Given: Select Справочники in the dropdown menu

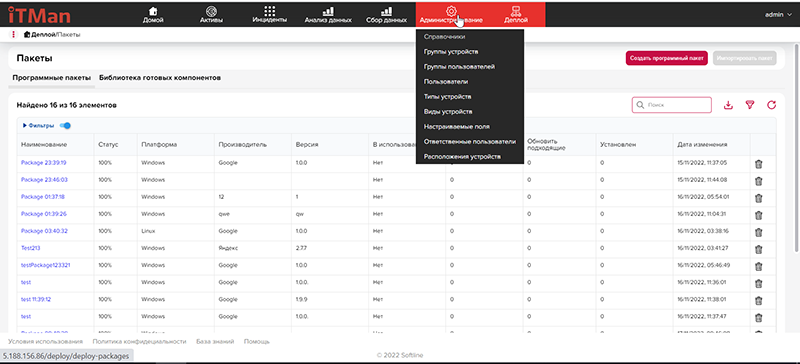Looking at the screenshot, I should coord(444,37).
